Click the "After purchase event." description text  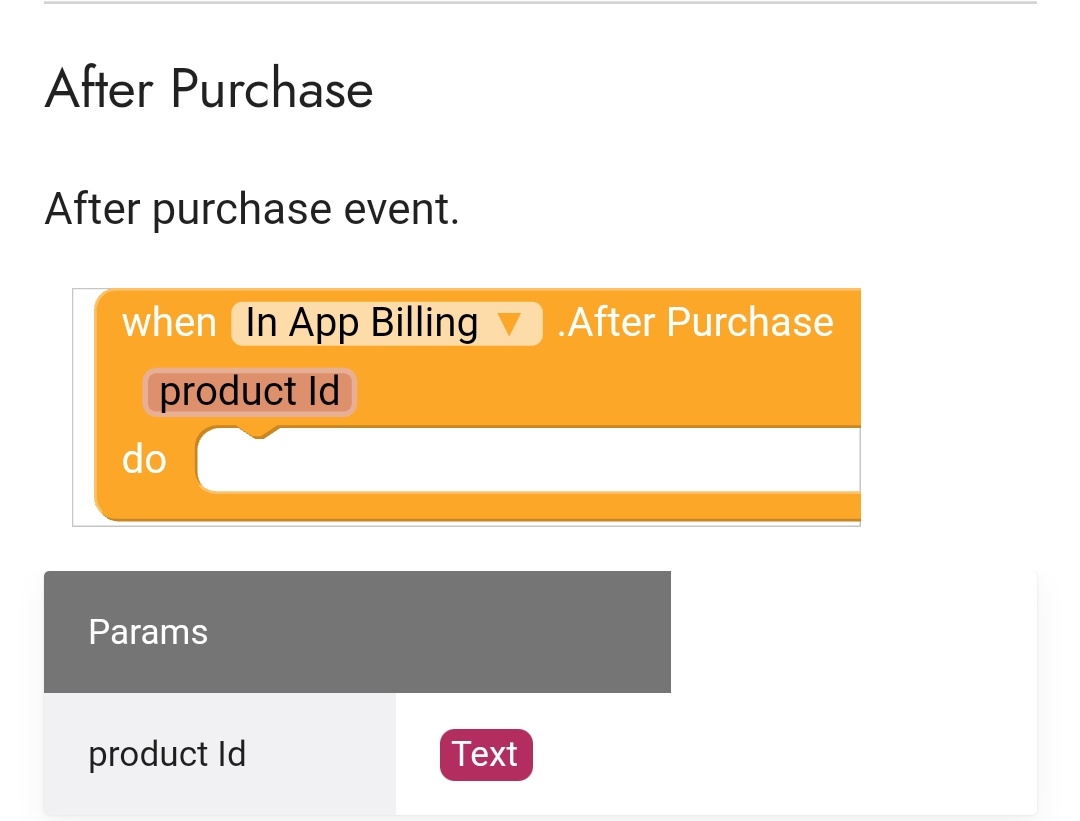click(252, 208)
